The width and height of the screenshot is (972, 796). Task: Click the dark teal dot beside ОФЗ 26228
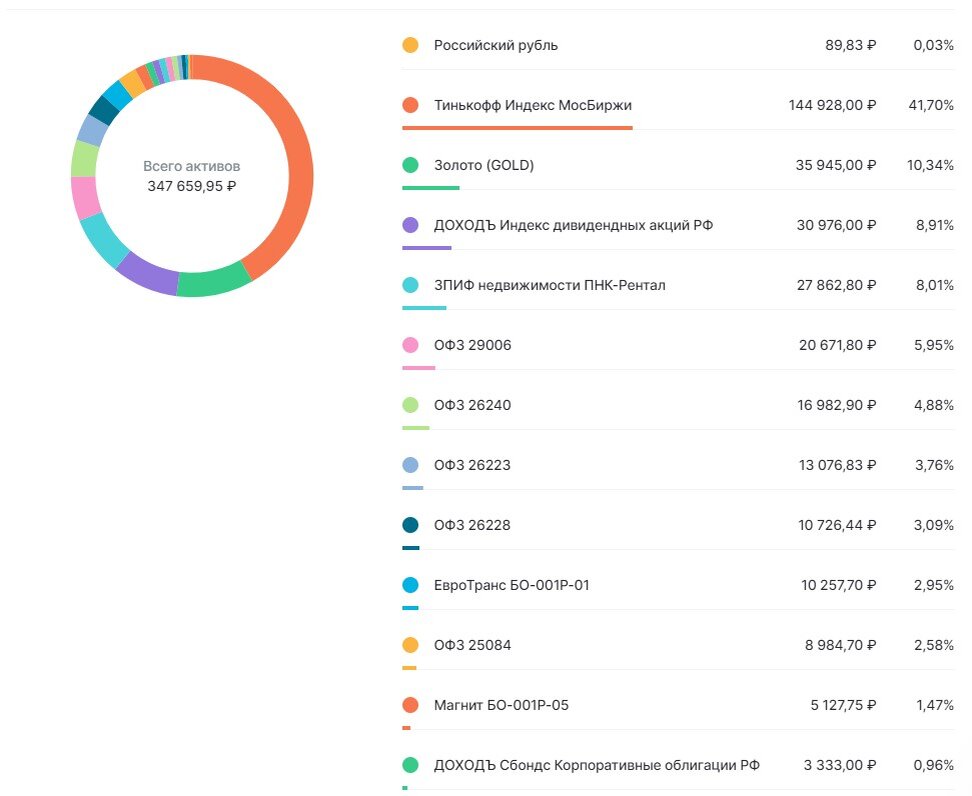pyautogui.click(x=410, y=525)
